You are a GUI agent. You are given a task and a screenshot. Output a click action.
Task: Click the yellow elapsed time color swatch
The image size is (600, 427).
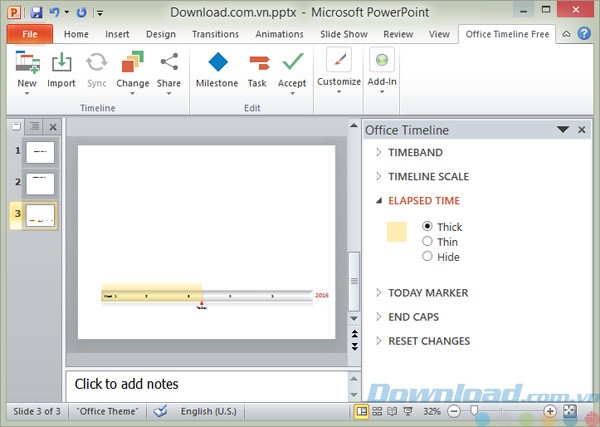396,232
